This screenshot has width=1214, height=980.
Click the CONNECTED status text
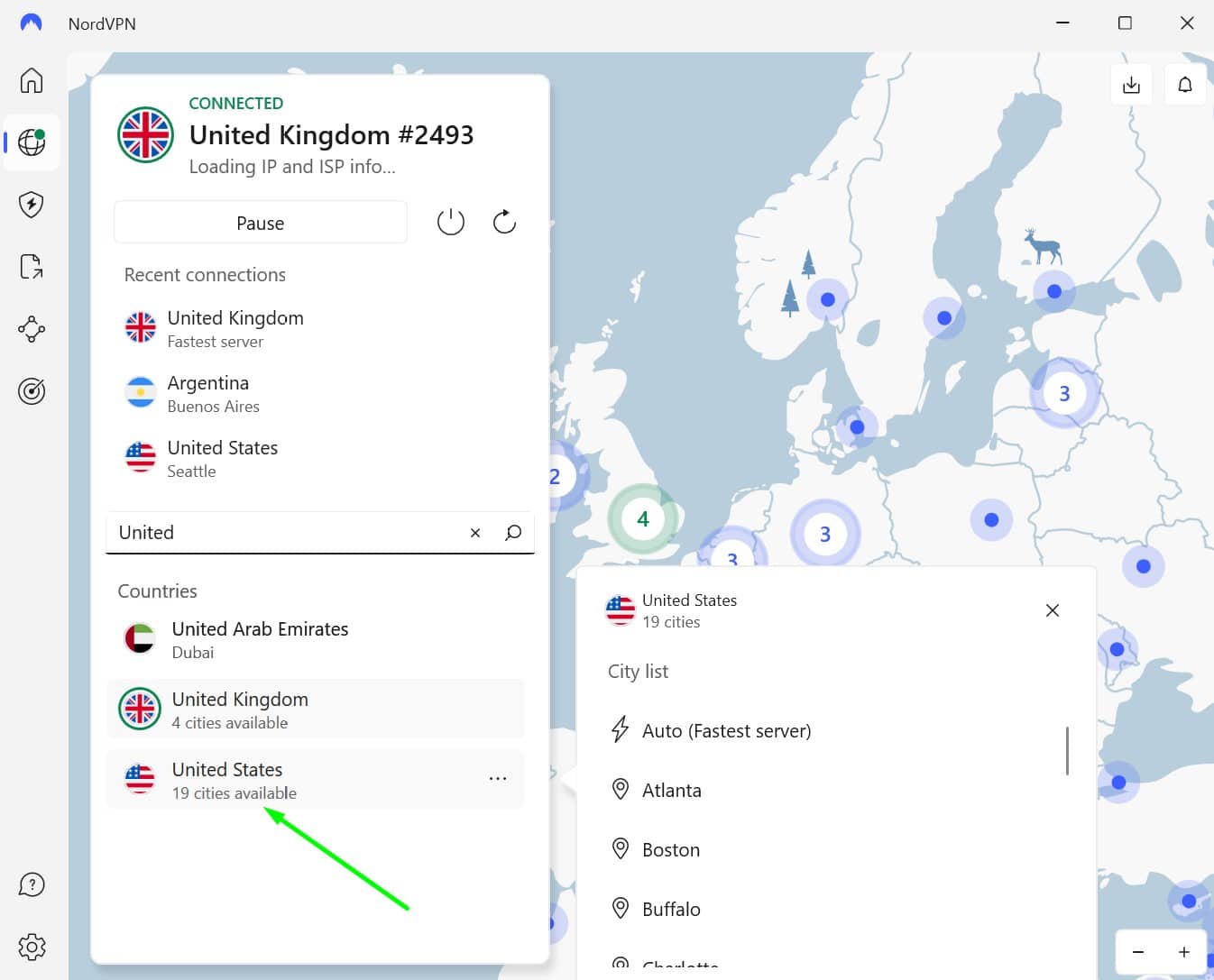click(236, 104)
